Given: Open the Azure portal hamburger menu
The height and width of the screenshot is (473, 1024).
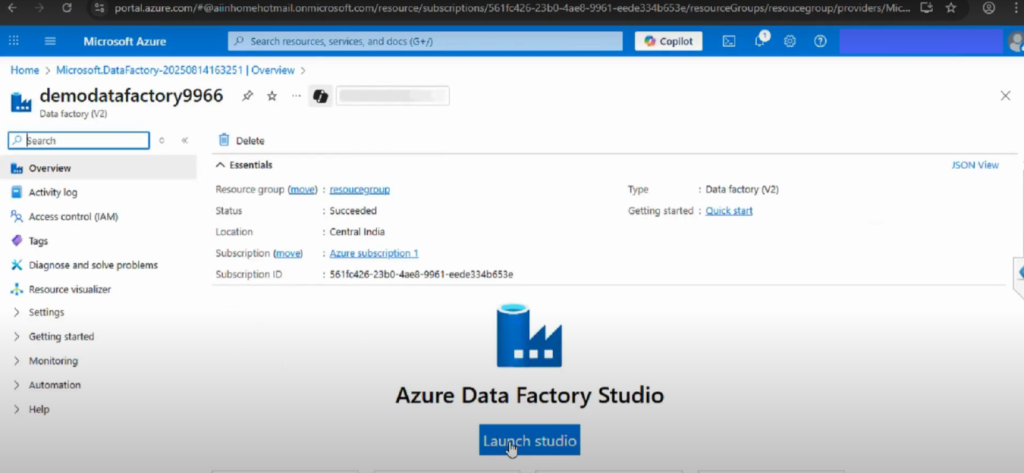Looking at the screenshot, I should point(50,41).
